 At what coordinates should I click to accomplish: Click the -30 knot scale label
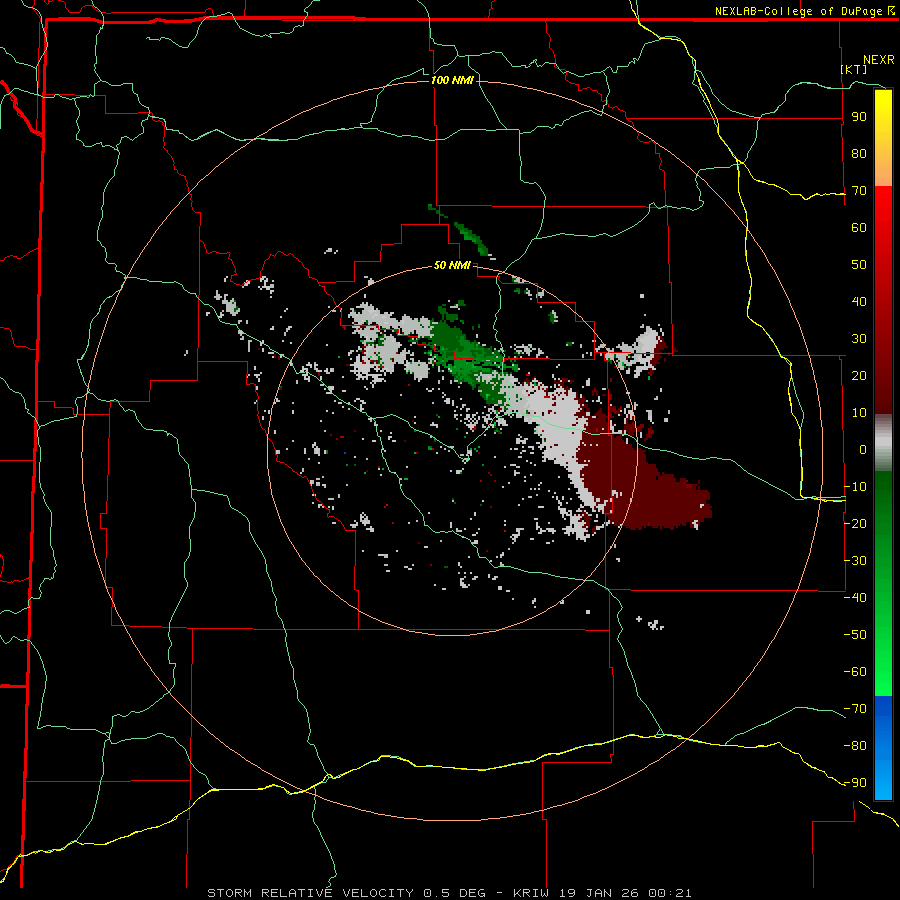(x=855, y=561)
